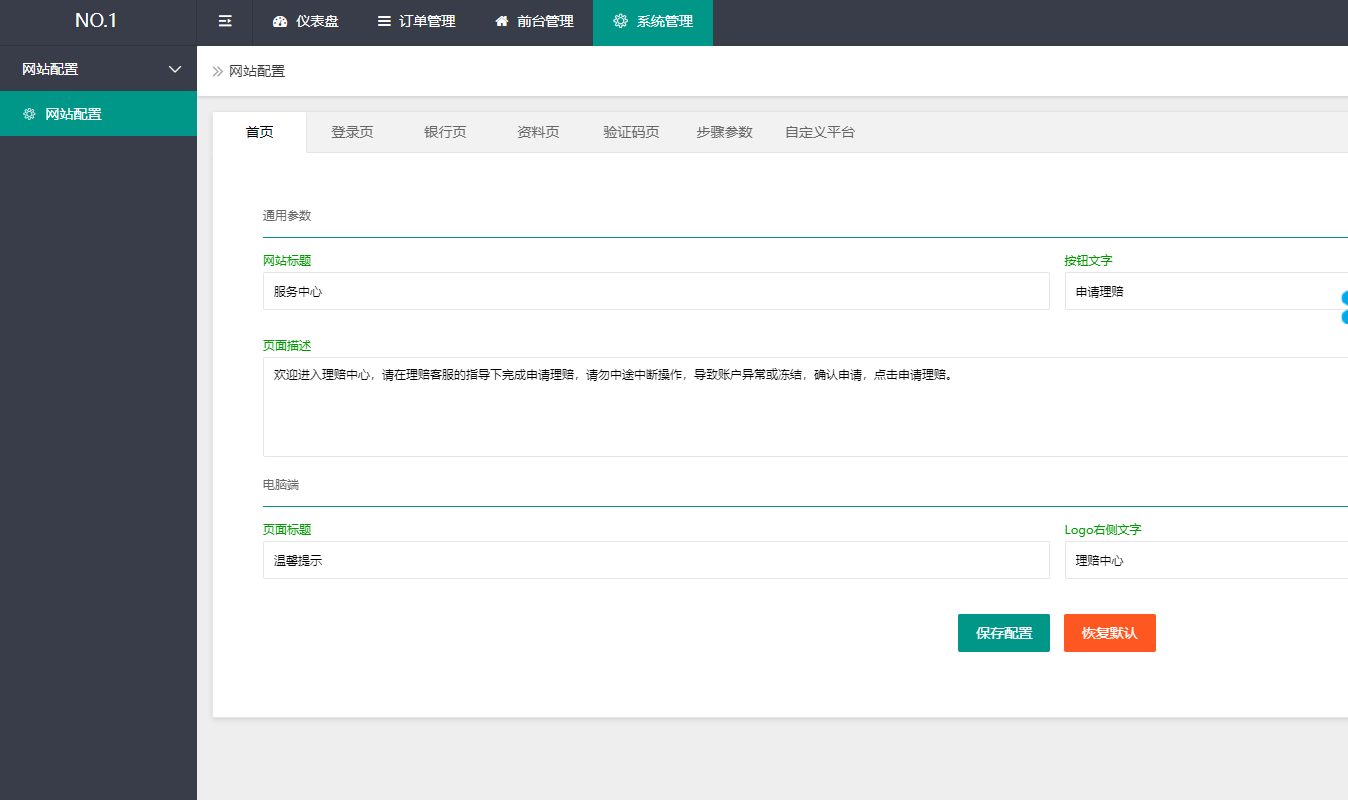Open the 仪表盘 dashboard menu

coord(305,22)
